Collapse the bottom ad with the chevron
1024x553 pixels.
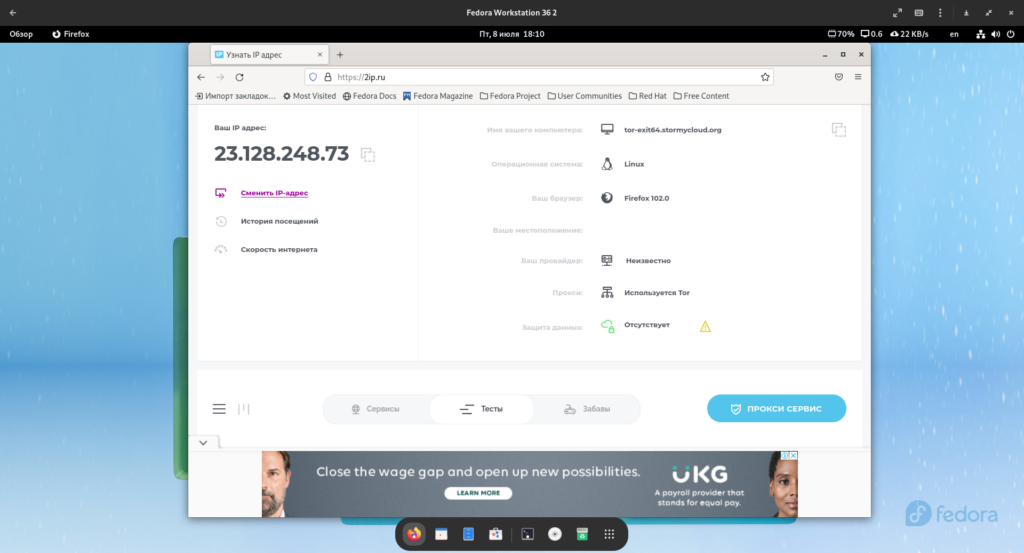pos(203,442)
